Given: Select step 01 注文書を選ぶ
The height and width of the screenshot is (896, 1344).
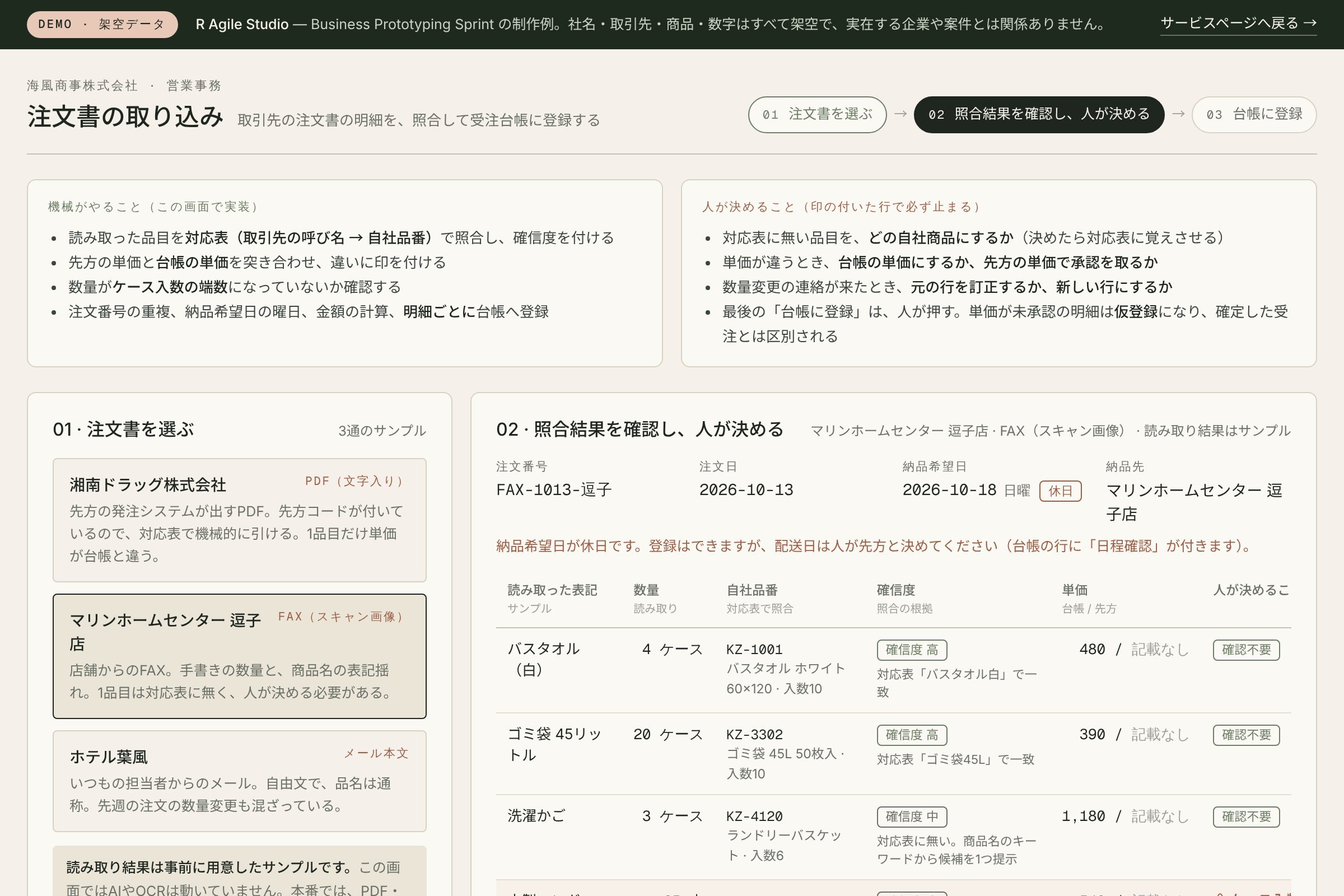Looking at the screenshot, I should click(x=817, y=114).
